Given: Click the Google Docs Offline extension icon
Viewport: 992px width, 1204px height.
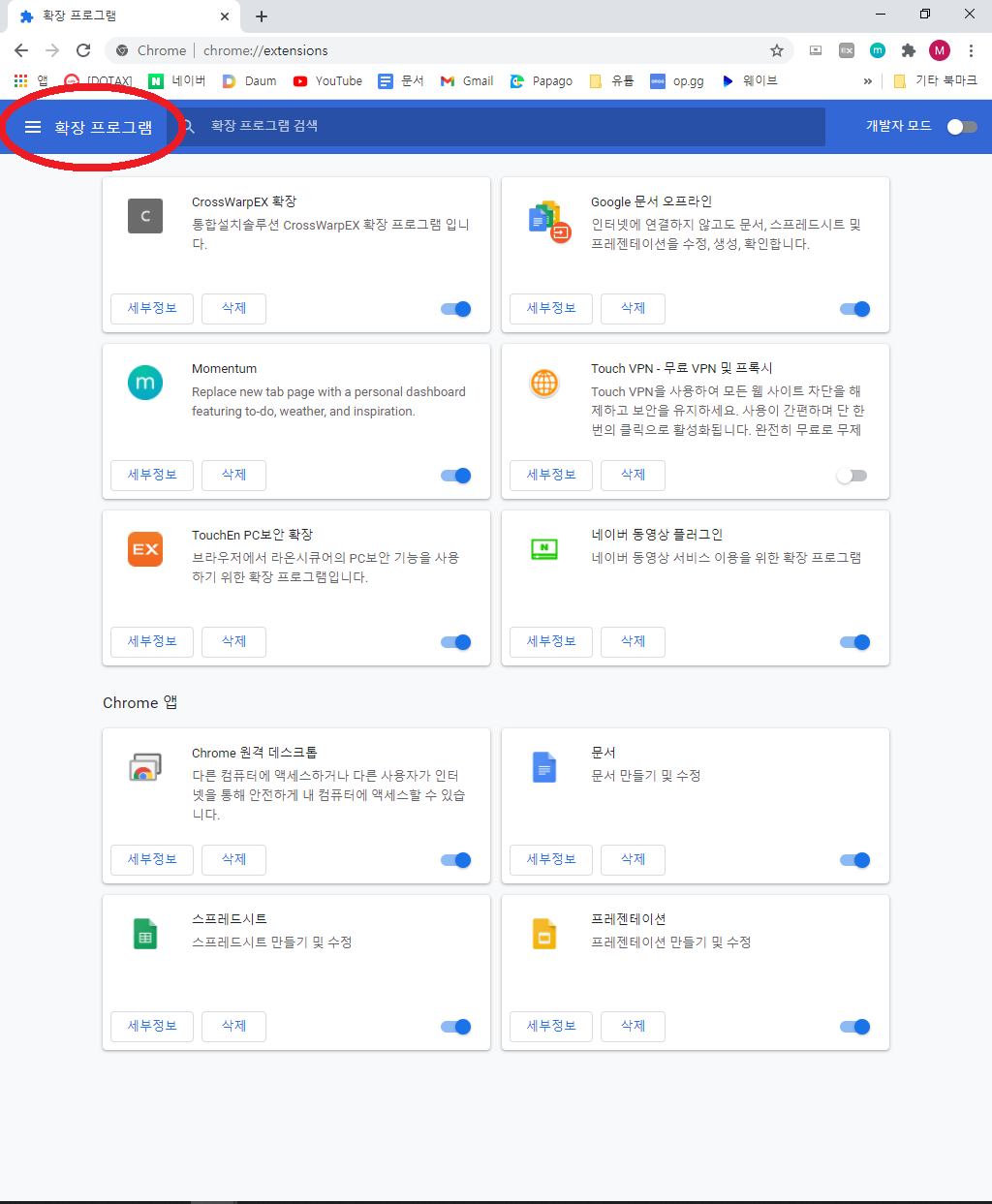Looking at the screenshot, I should click(549, 222).
